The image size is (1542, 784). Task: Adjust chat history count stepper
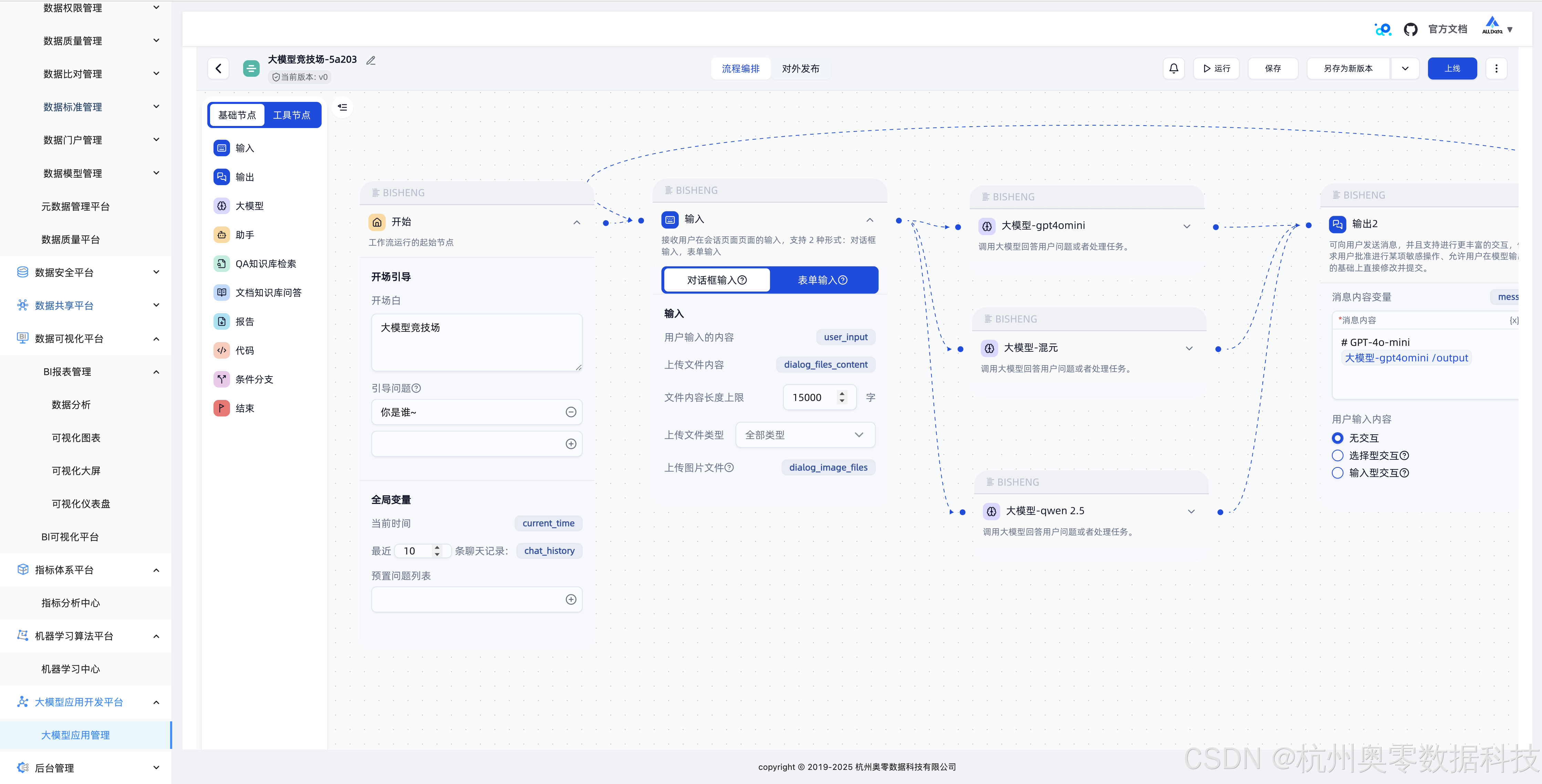tap(437, 551)
